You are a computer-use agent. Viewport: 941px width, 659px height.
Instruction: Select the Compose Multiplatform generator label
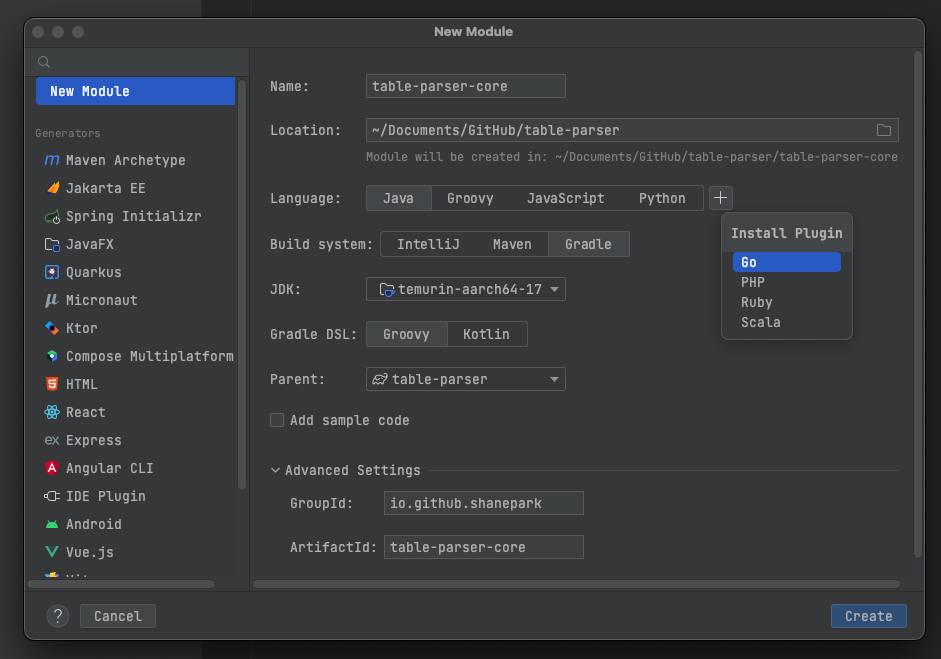click(149, 356)
